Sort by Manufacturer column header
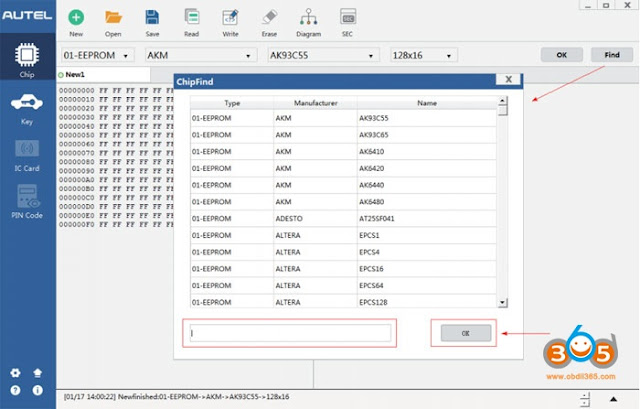 316,103
